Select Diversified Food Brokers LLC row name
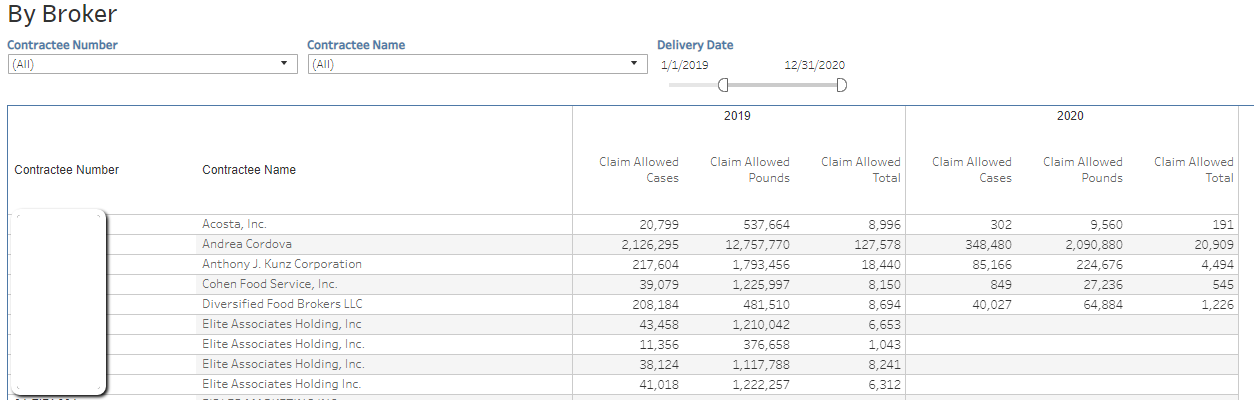The height and width of the screenshot is (400, 1254). [282, 305]
